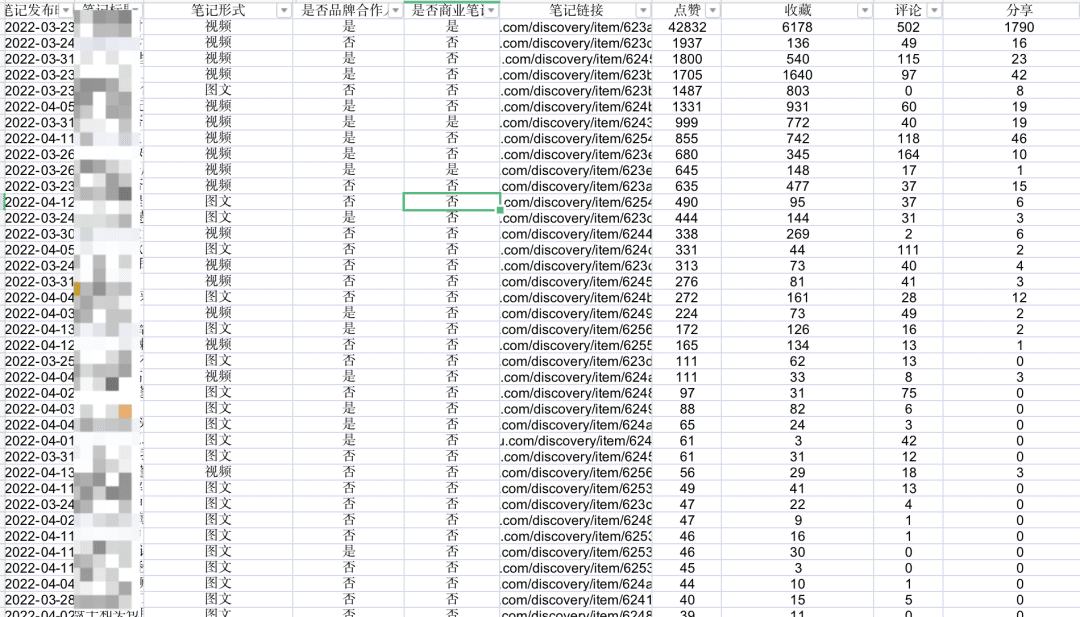The height and width of the screenshot is (617, 1080).
Task: Select the link cell in the 1937-likes row
Action: 576,43
